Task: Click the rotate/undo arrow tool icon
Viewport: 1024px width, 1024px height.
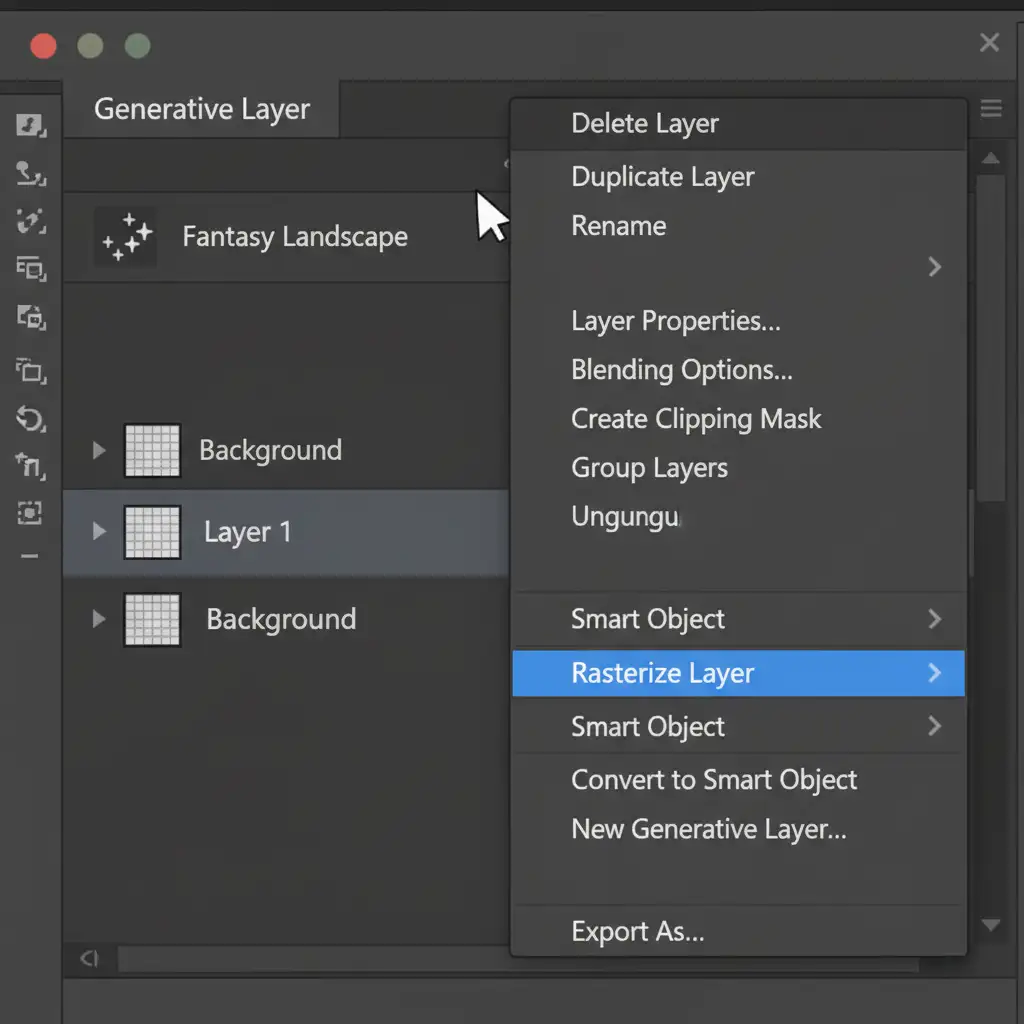Action: pyautogui.click(x=31, y=418)
